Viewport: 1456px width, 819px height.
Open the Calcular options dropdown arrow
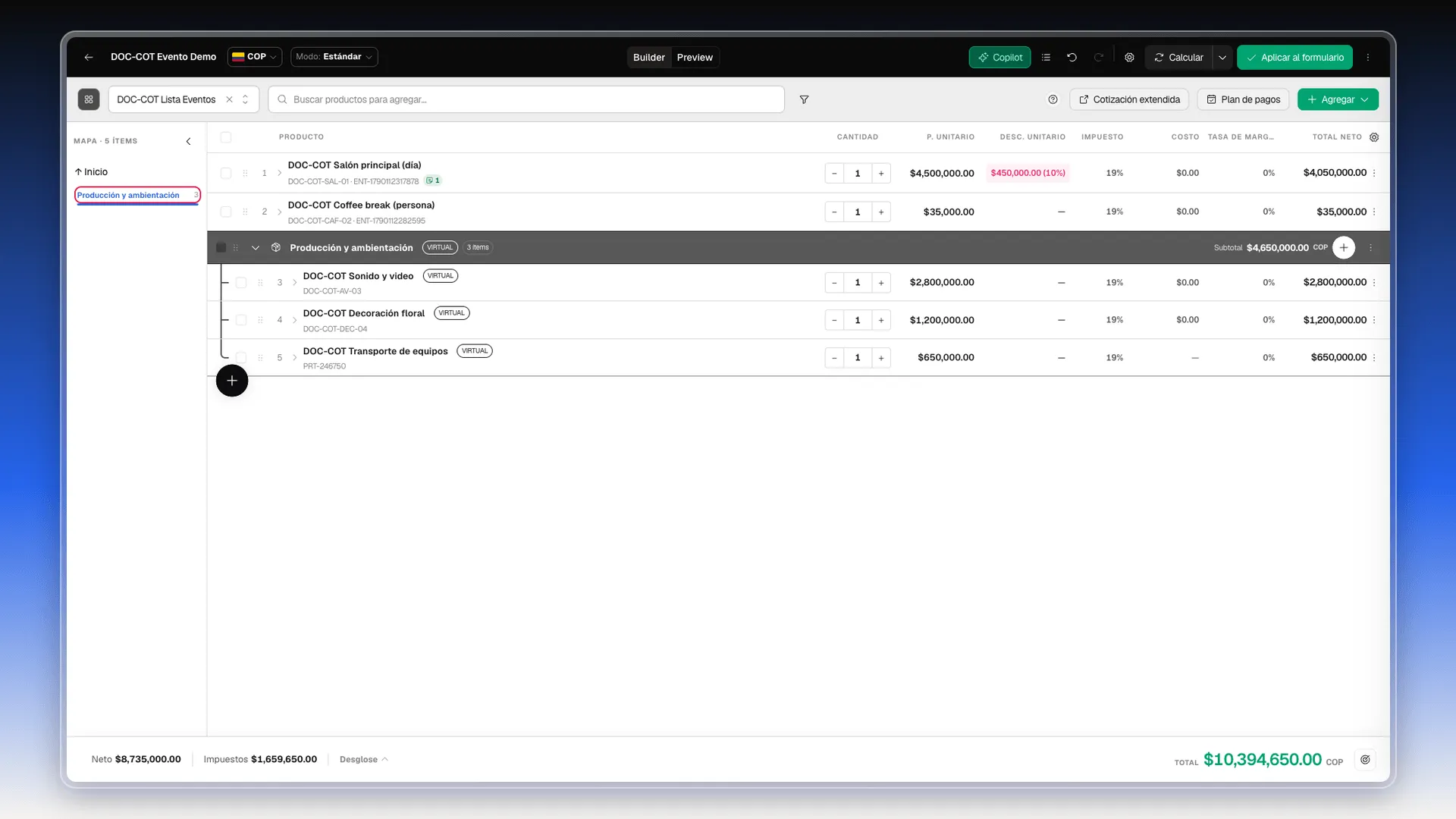click(x=1222, y=57)
